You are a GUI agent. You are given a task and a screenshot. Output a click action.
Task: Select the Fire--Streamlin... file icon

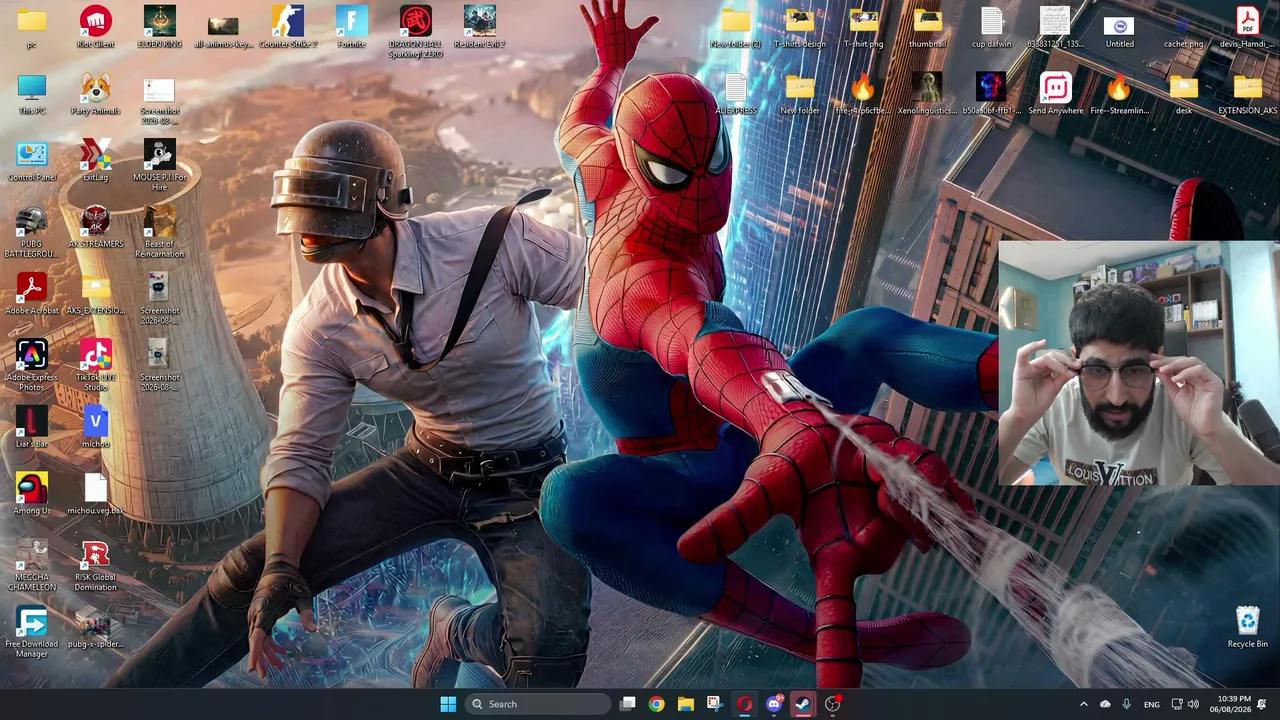coord(1119,94)
